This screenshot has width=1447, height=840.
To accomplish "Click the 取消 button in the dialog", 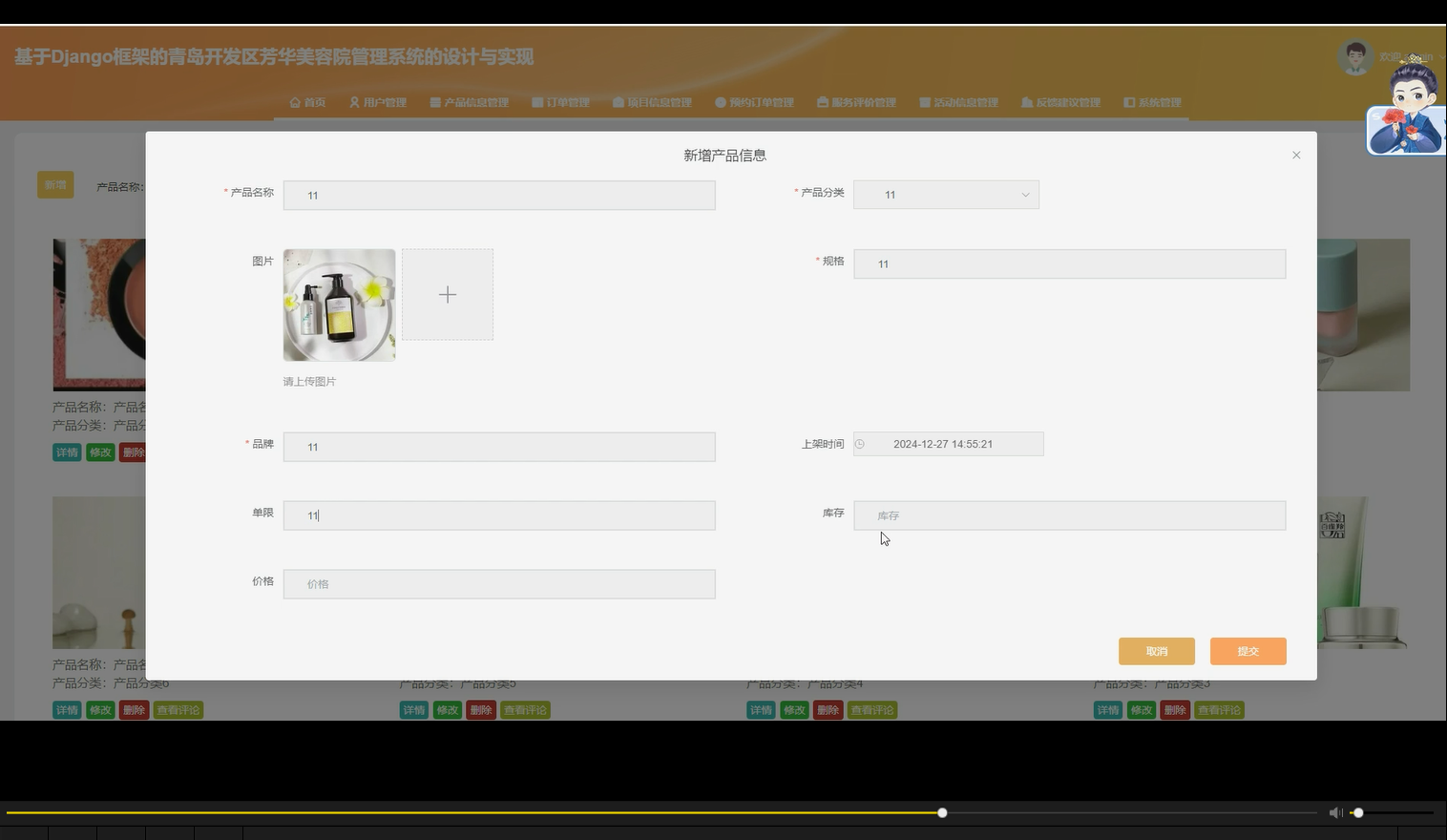I will (x=1157, y=651).
